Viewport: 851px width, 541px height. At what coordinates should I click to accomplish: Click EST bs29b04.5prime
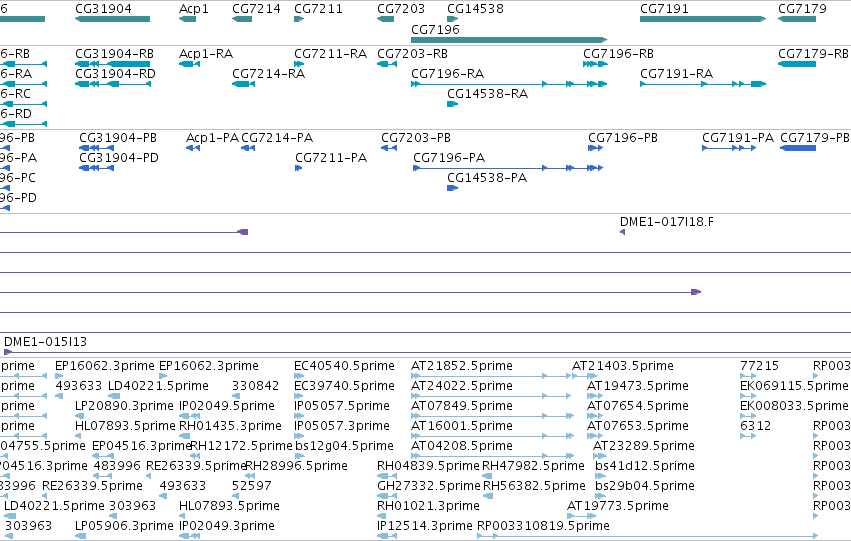(x=645, y=486)
